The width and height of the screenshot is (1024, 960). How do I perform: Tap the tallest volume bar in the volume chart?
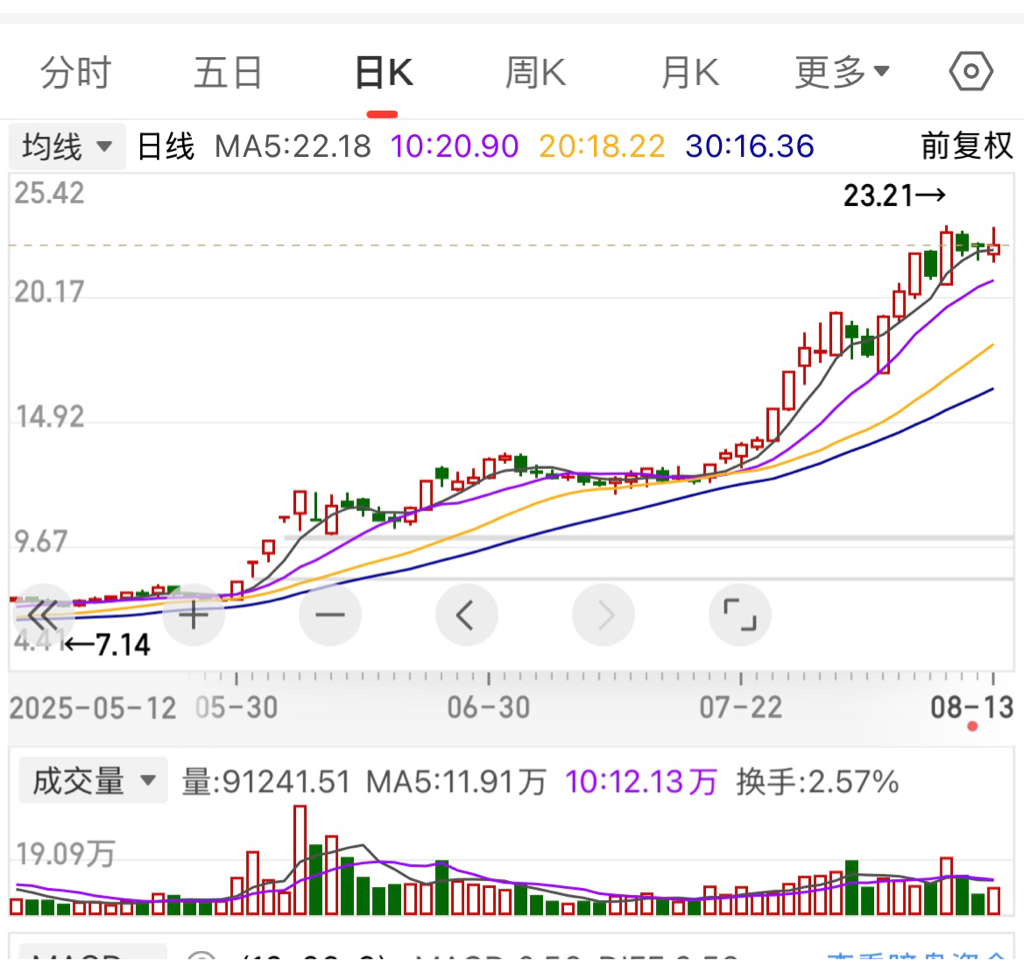300,859
